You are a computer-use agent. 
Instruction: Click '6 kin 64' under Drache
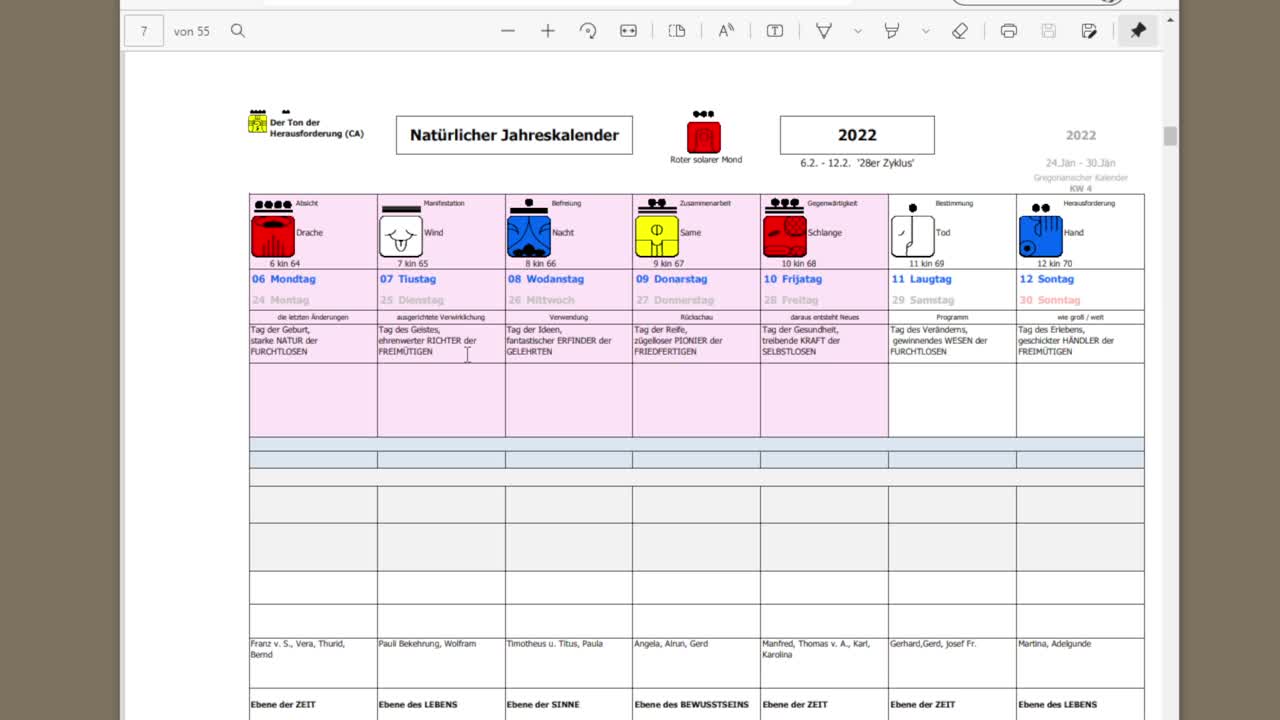click(285, 264)
